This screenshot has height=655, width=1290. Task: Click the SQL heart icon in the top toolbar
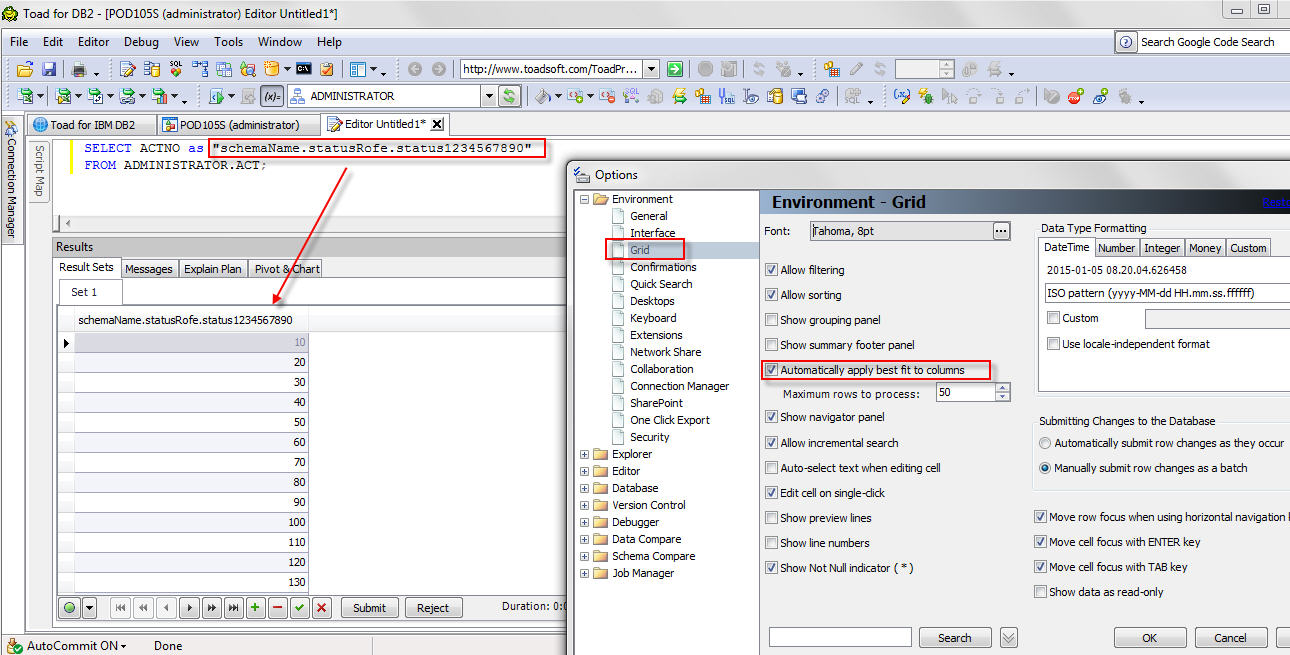[176, 69]
